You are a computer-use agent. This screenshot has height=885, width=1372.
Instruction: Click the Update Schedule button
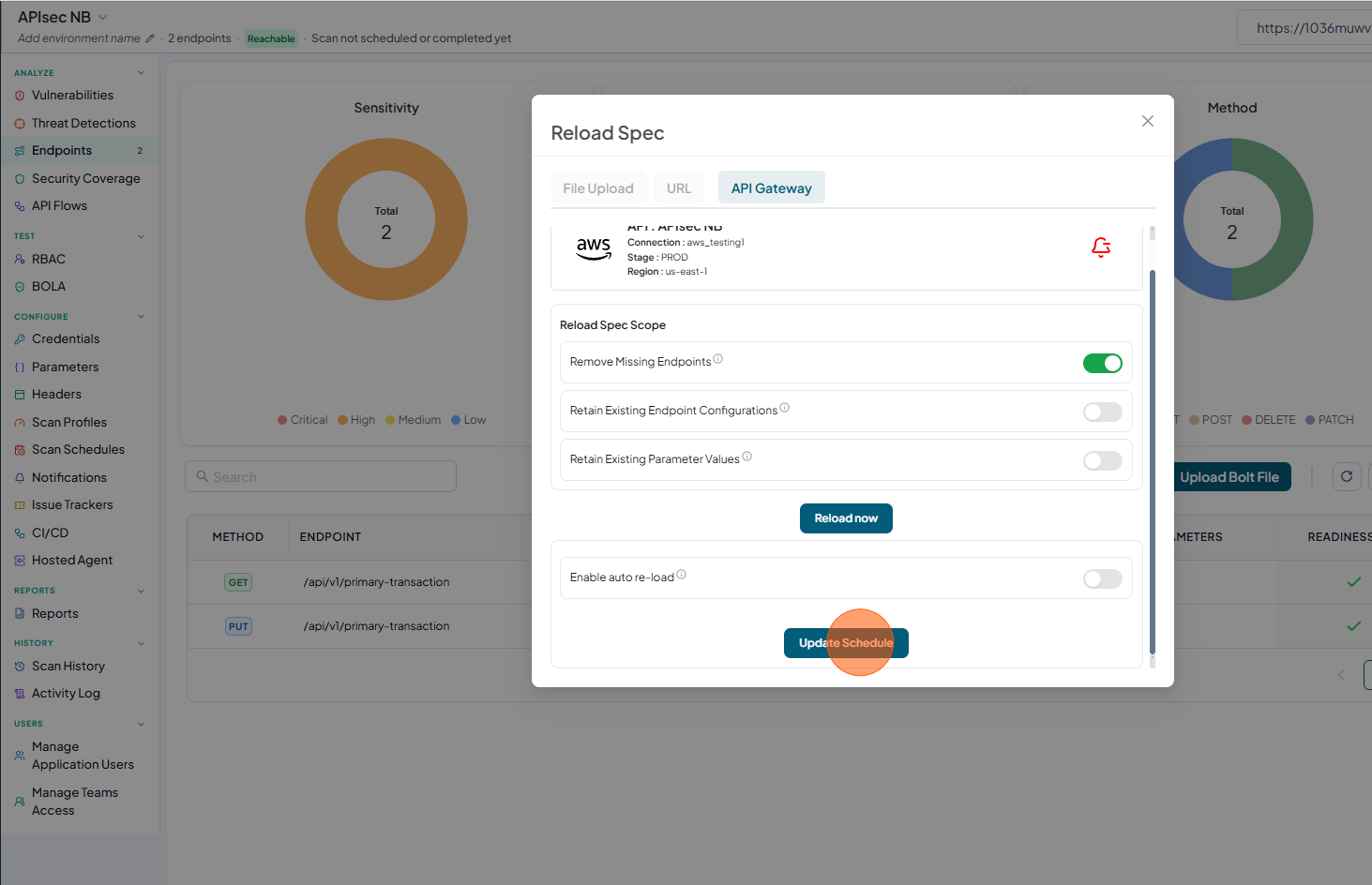(846, 643)
